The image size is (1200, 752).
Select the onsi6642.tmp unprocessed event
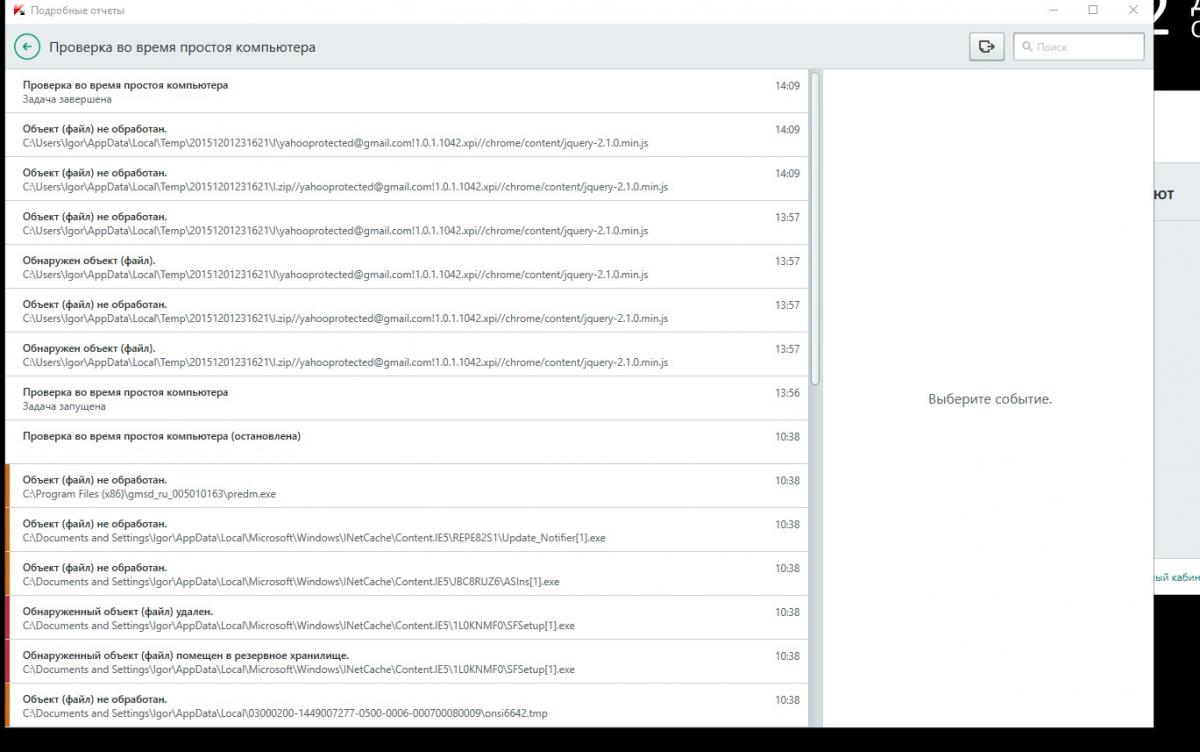coord(407,706)
